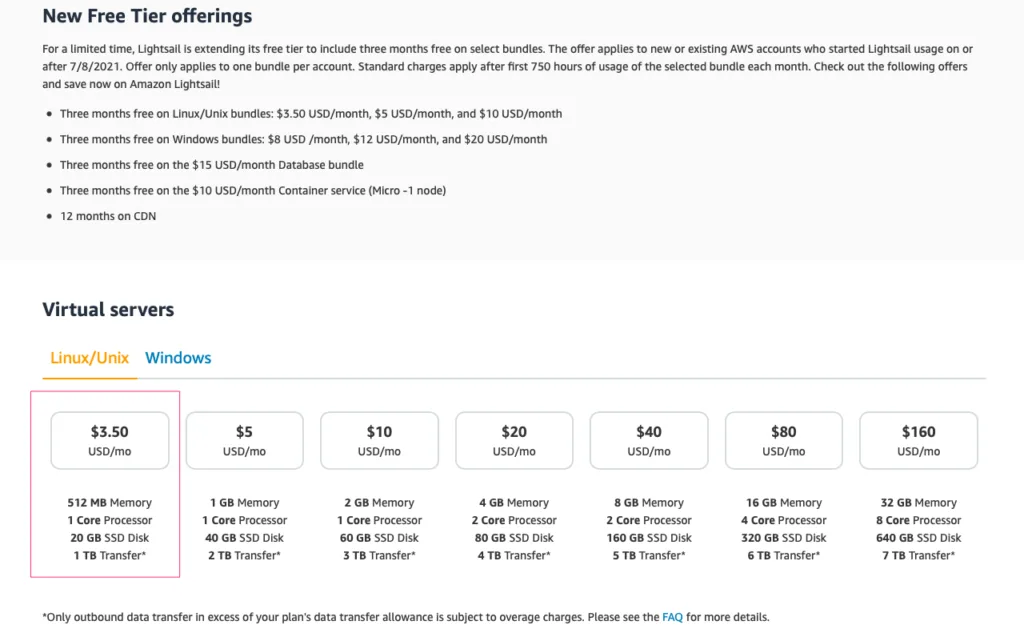
Task: Click the 32 GB Memory spec text
Action: [x=918, y=503]
